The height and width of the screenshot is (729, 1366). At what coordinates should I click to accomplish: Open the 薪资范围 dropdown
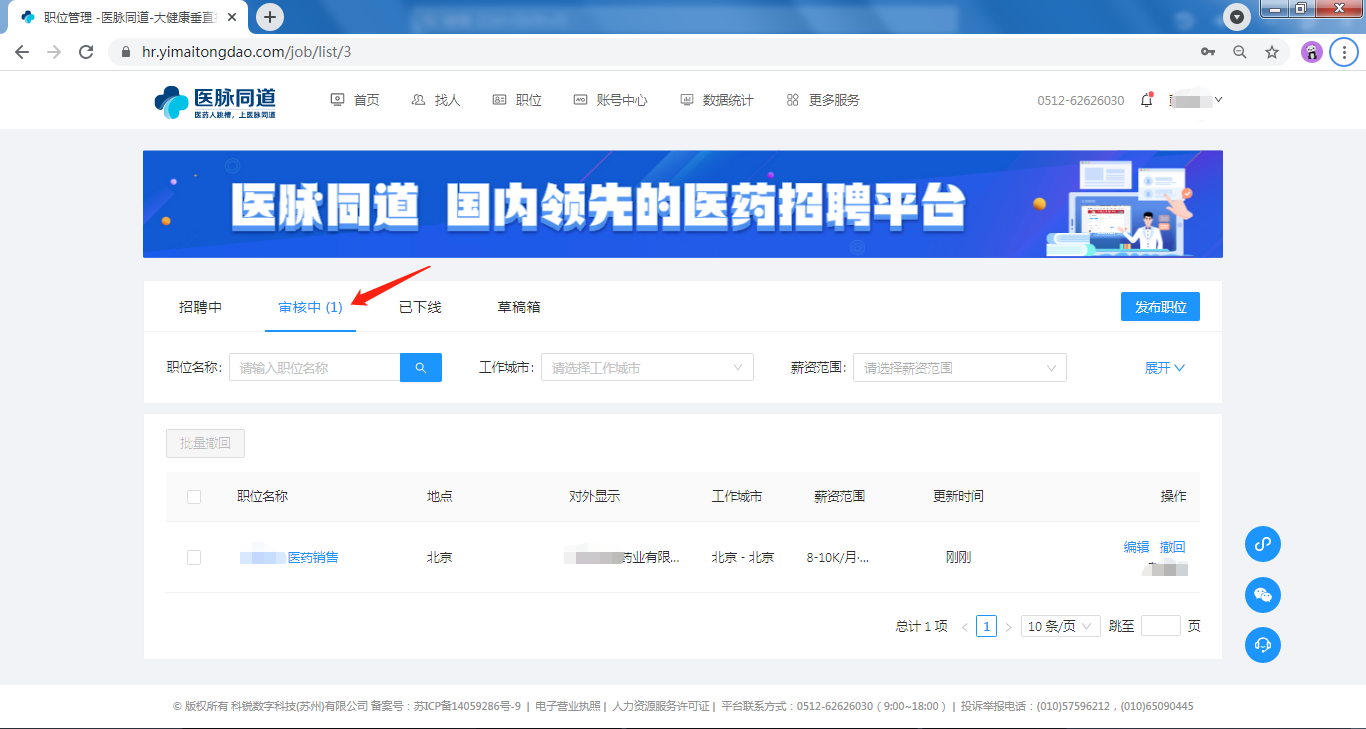tap(959, 368)
